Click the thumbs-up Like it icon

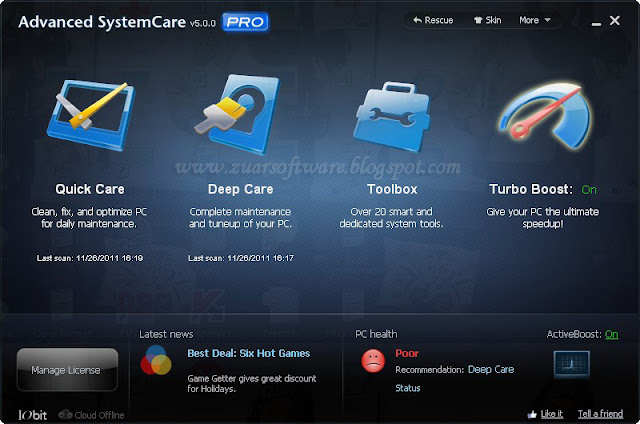[532, 414]
